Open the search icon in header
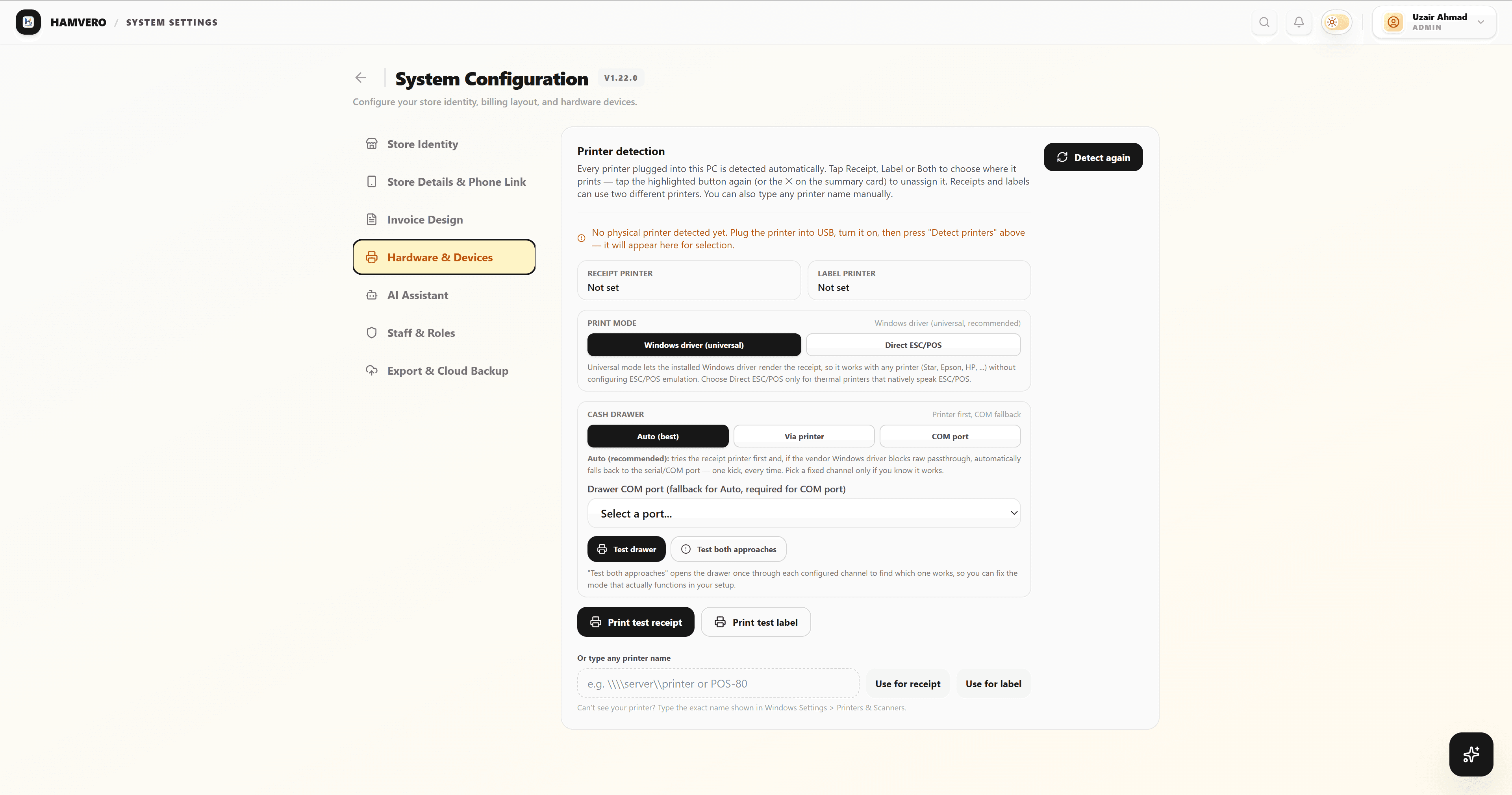1512x795 pixels. pos(1264,22)
